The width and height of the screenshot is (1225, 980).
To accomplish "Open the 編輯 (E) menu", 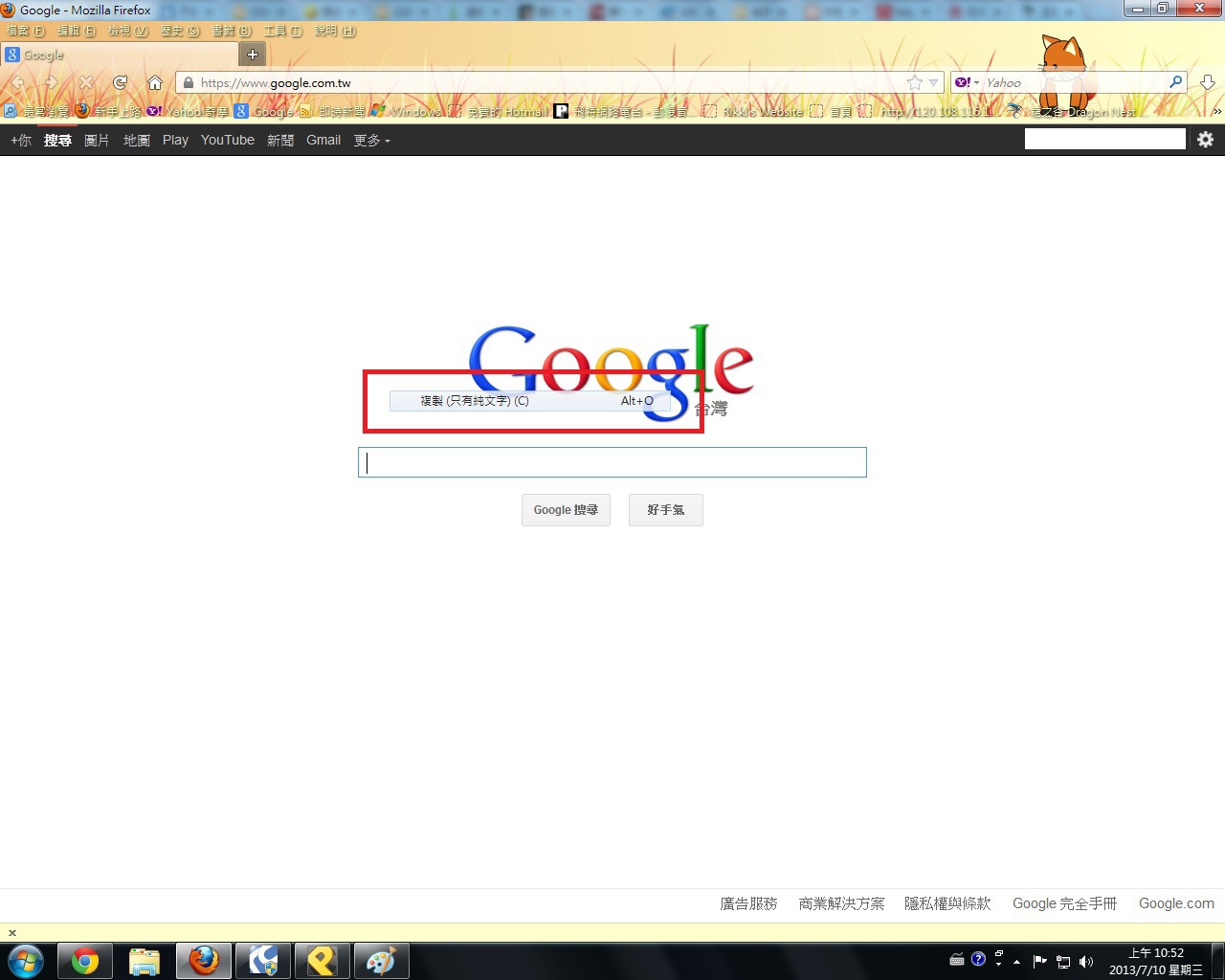I will [x=77, y=31].
